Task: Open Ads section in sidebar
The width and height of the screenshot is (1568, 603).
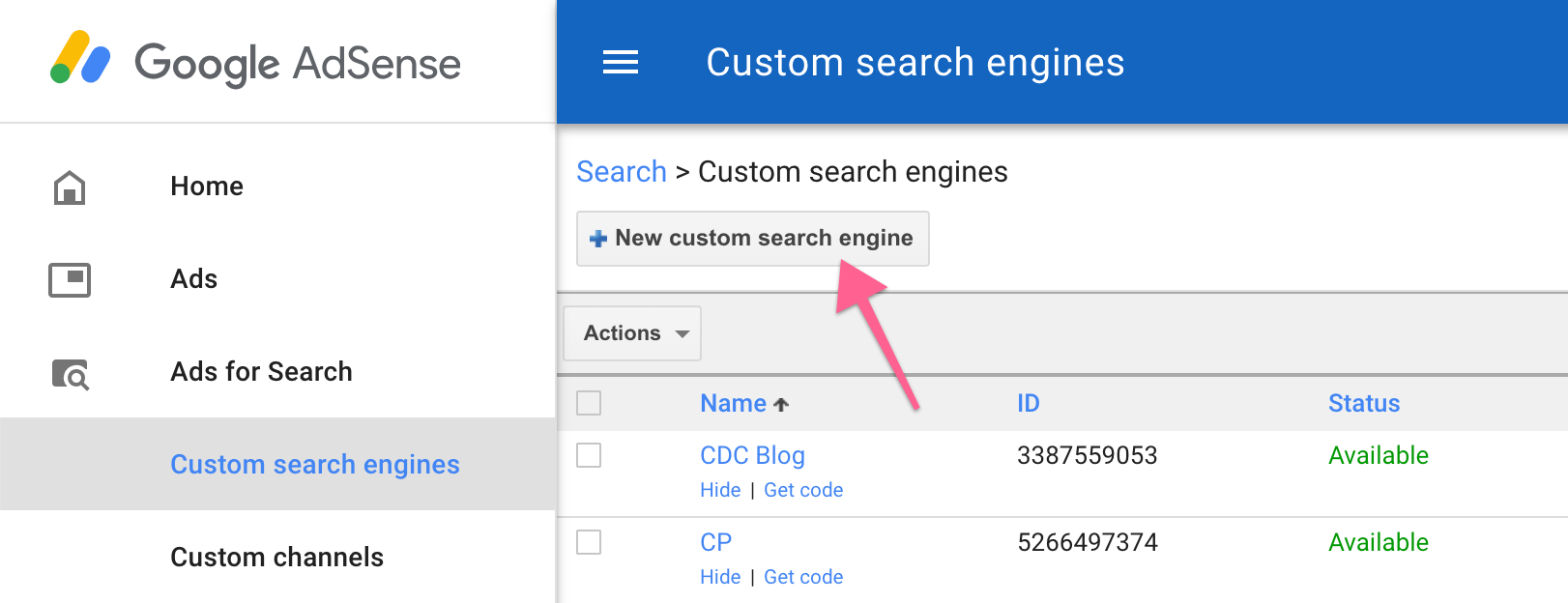Action: pos(194,278)
